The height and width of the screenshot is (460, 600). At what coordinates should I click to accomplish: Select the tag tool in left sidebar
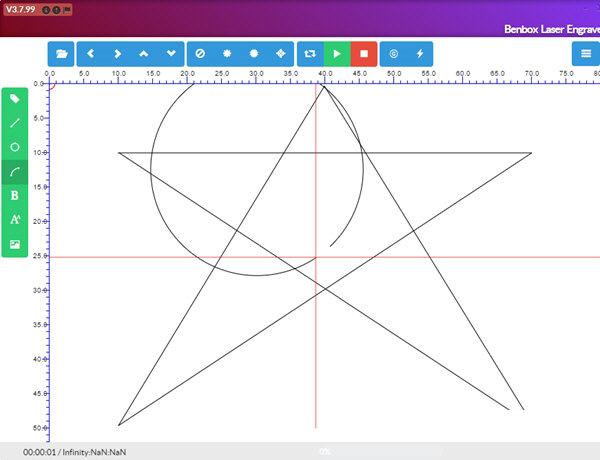point(15,99)
